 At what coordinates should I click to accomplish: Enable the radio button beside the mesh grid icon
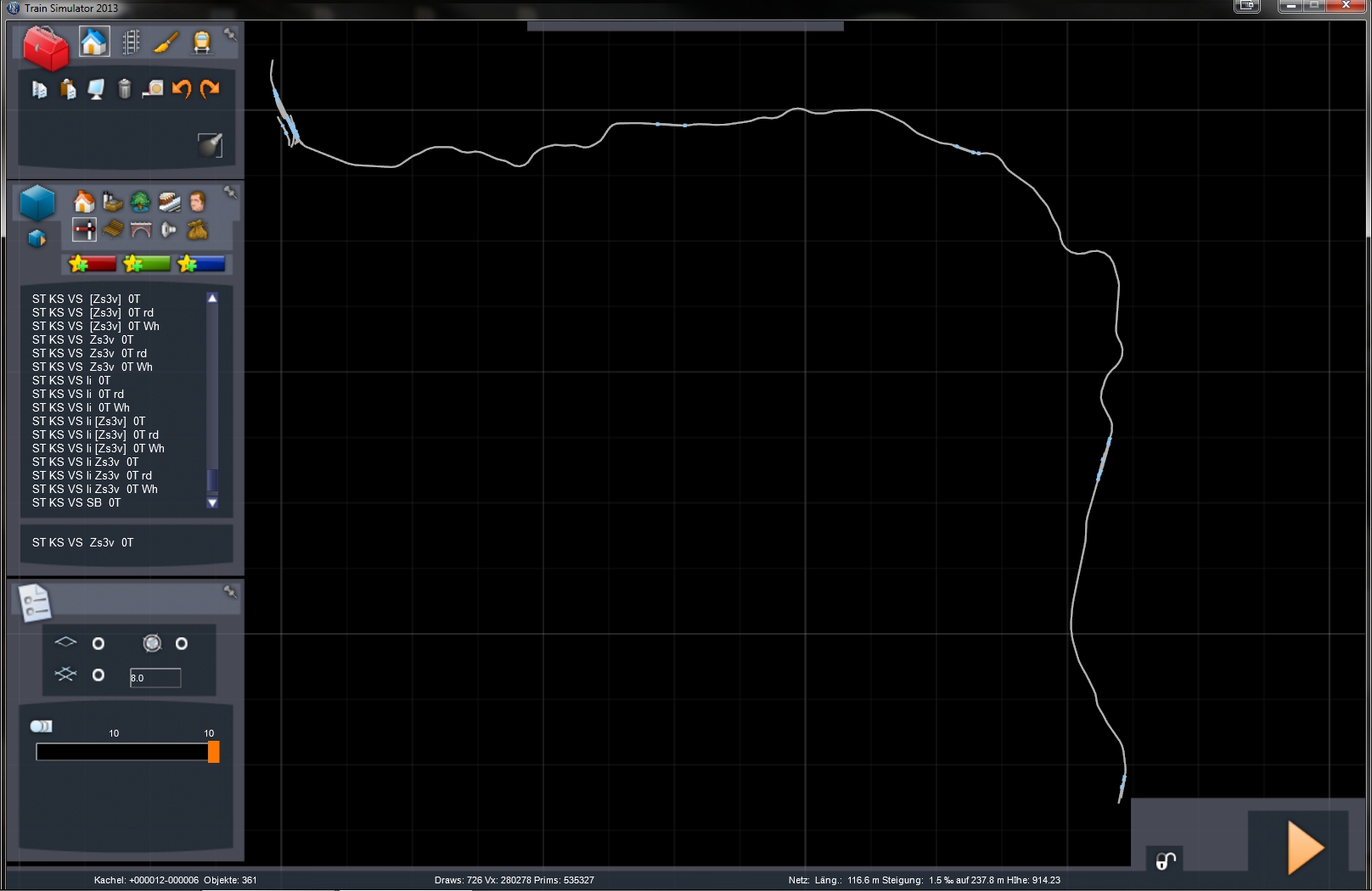(98, 675)
